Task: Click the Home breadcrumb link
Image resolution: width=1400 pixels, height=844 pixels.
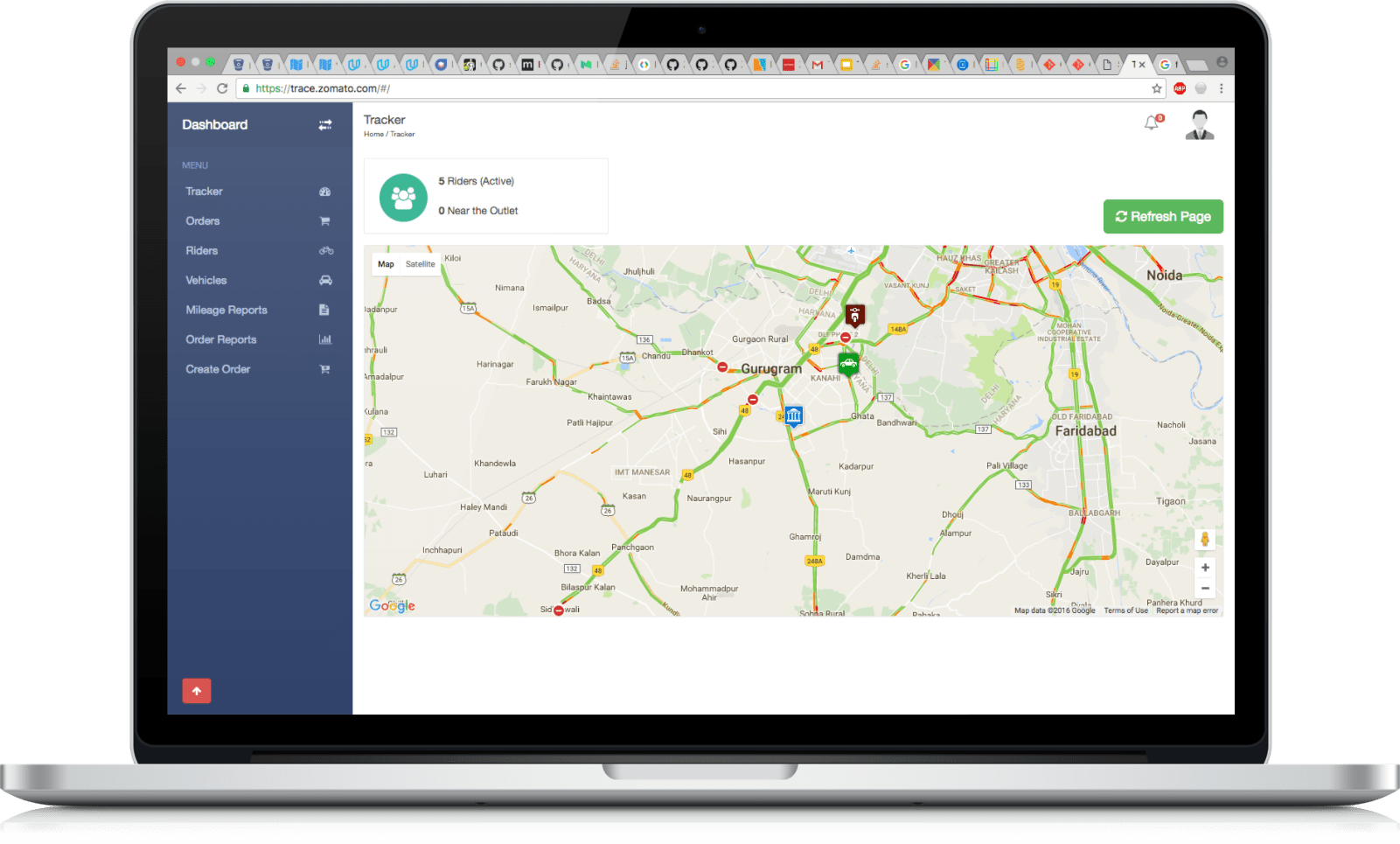Action: [x=373, y=135]
